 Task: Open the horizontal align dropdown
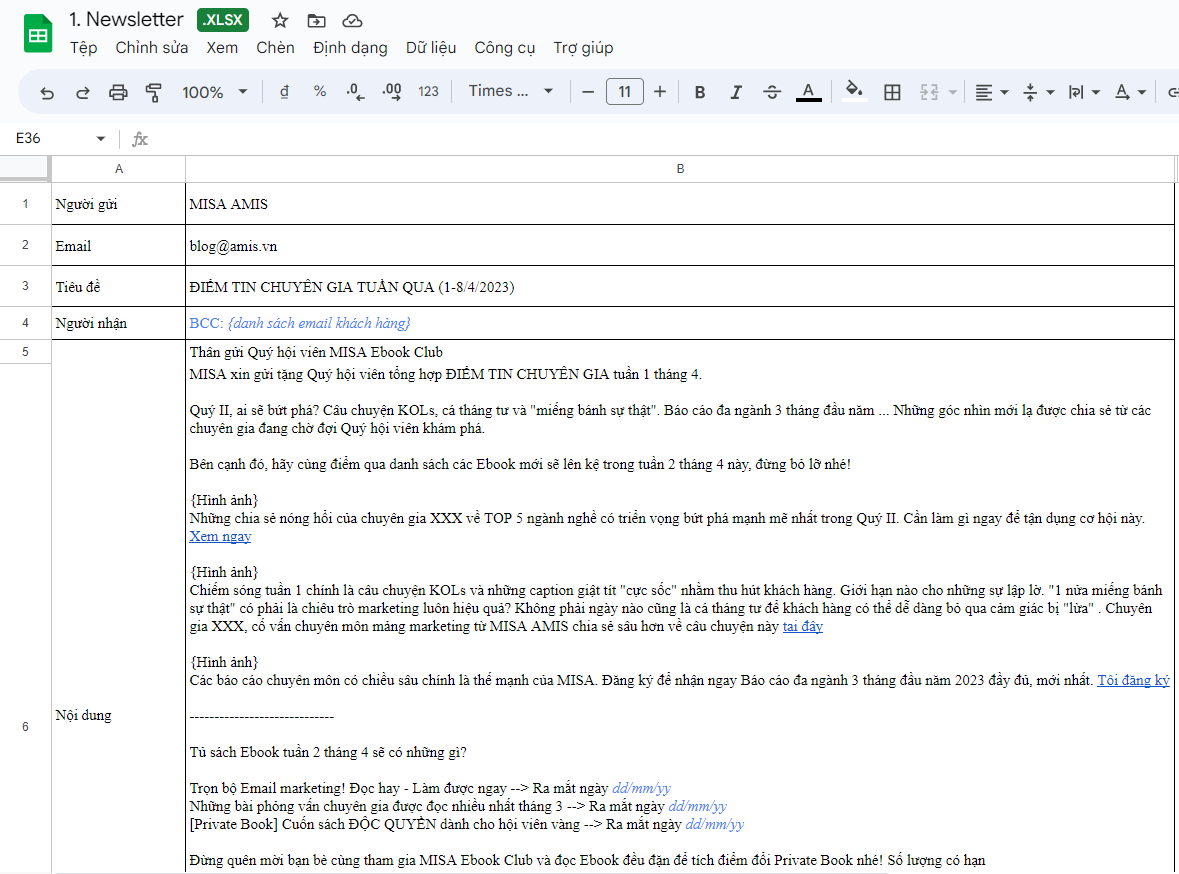[991, 93]
